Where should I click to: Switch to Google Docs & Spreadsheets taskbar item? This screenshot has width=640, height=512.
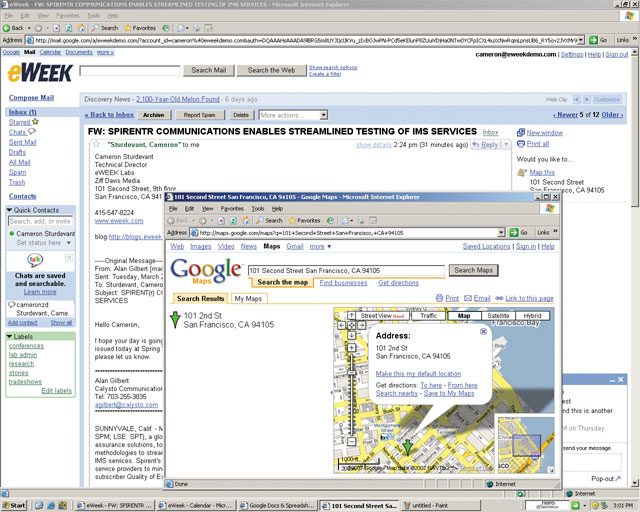[x=278, y=505]
